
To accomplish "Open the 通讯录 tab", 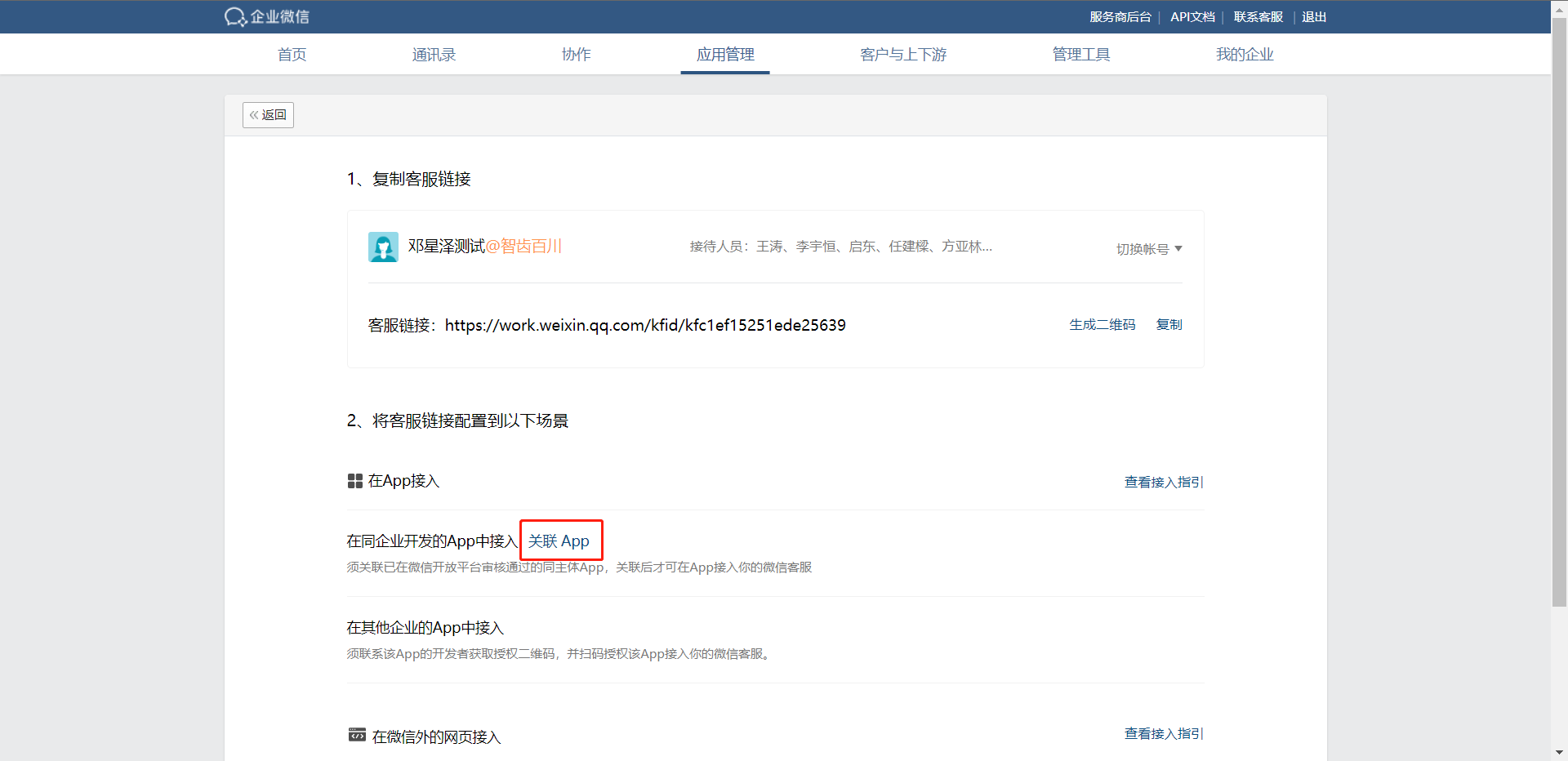I will coord(434,55).
